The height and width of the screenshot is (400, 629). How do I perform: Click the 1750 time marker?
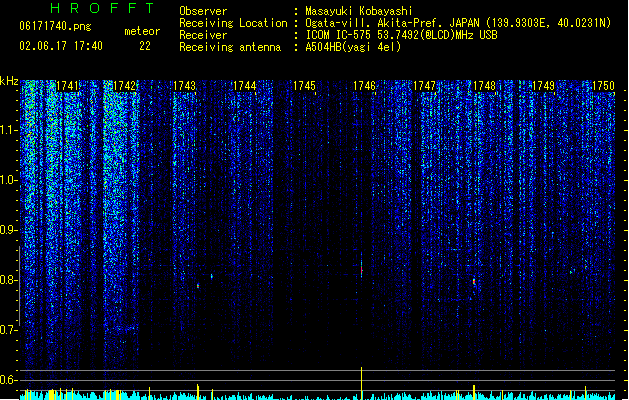pos(603,86)
